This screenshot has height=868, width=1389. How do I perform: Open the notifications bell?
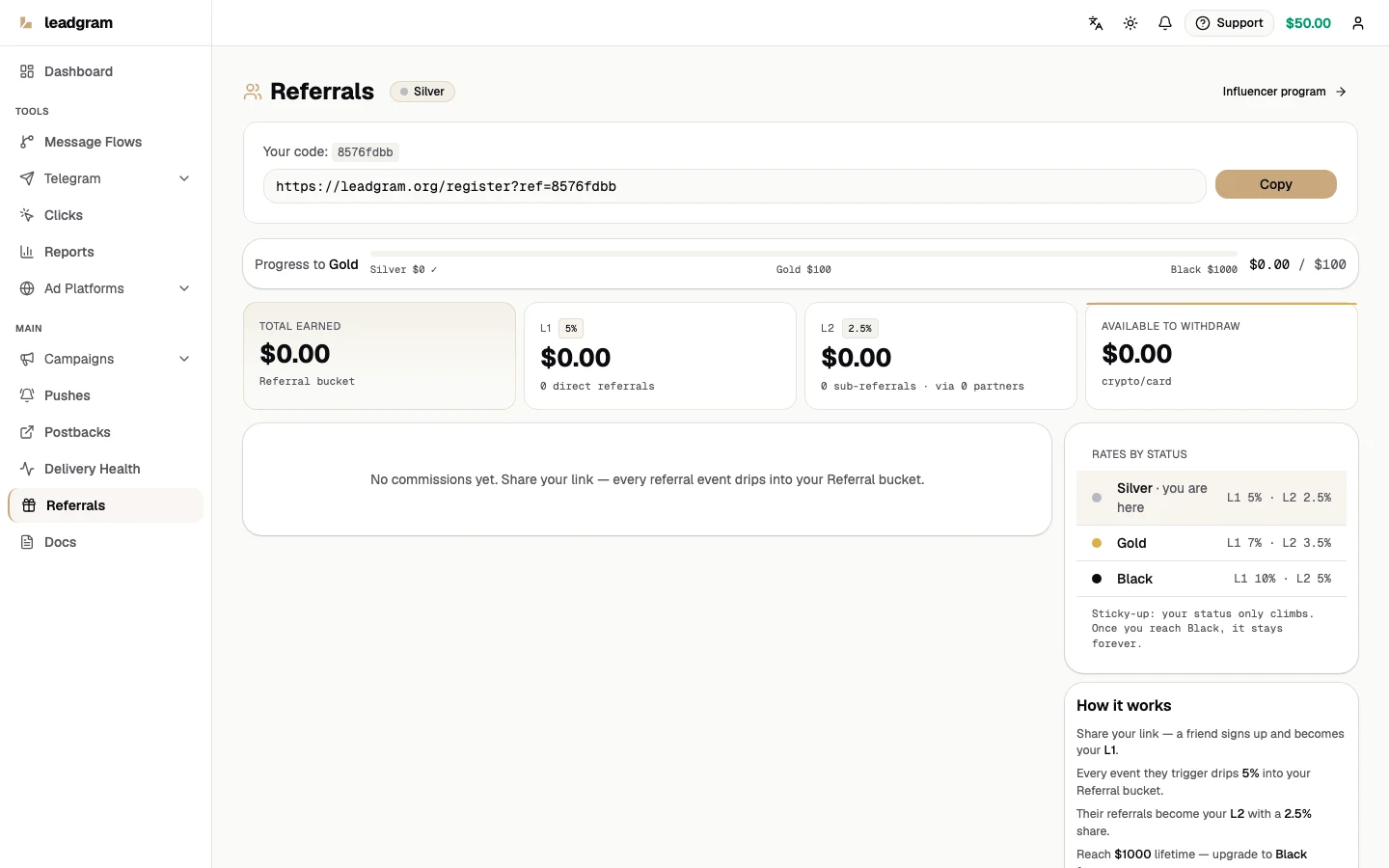[x=1165, y=23]
